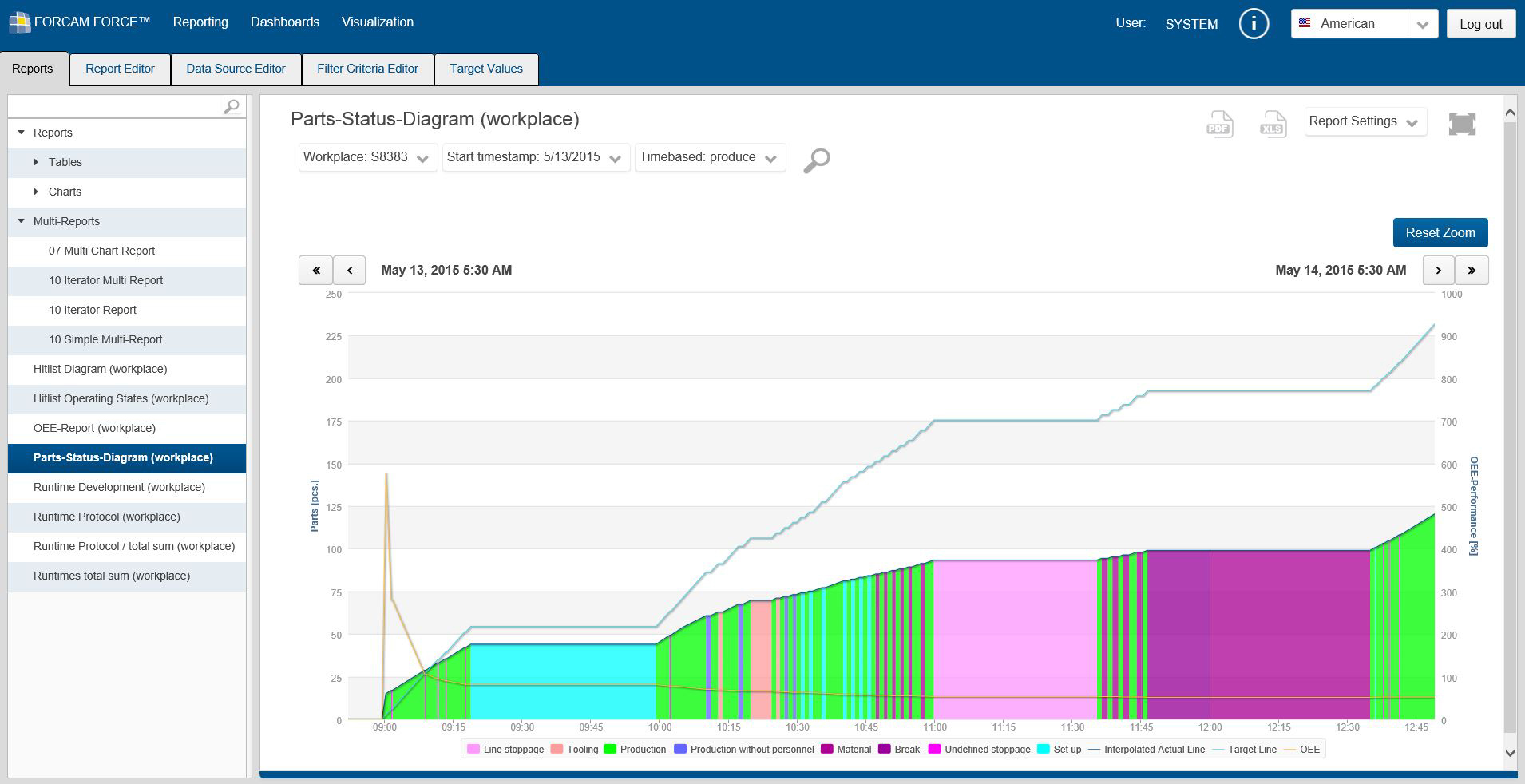Click the magnifier icon beside report filters

(816, 160)
